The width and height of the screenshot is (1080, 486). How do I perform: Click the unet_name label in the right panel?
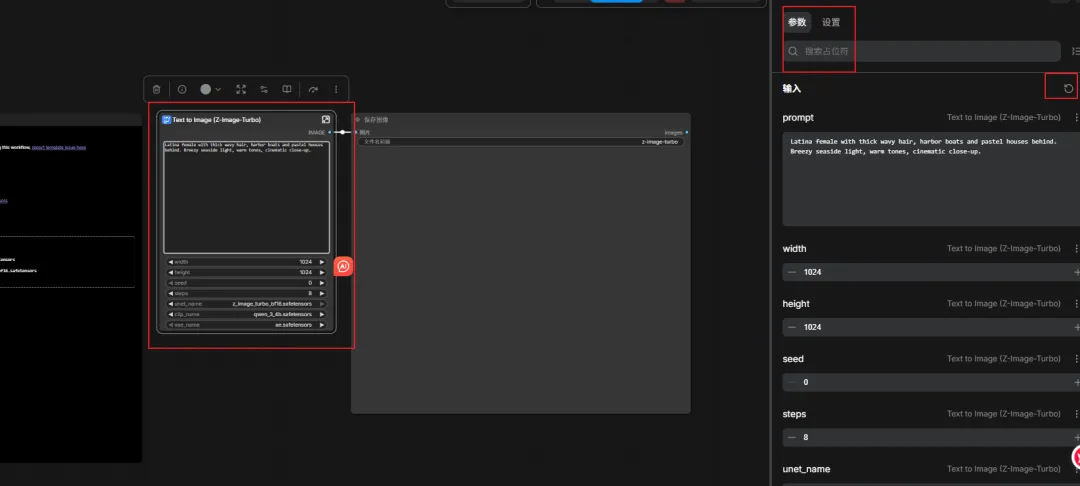807,469
